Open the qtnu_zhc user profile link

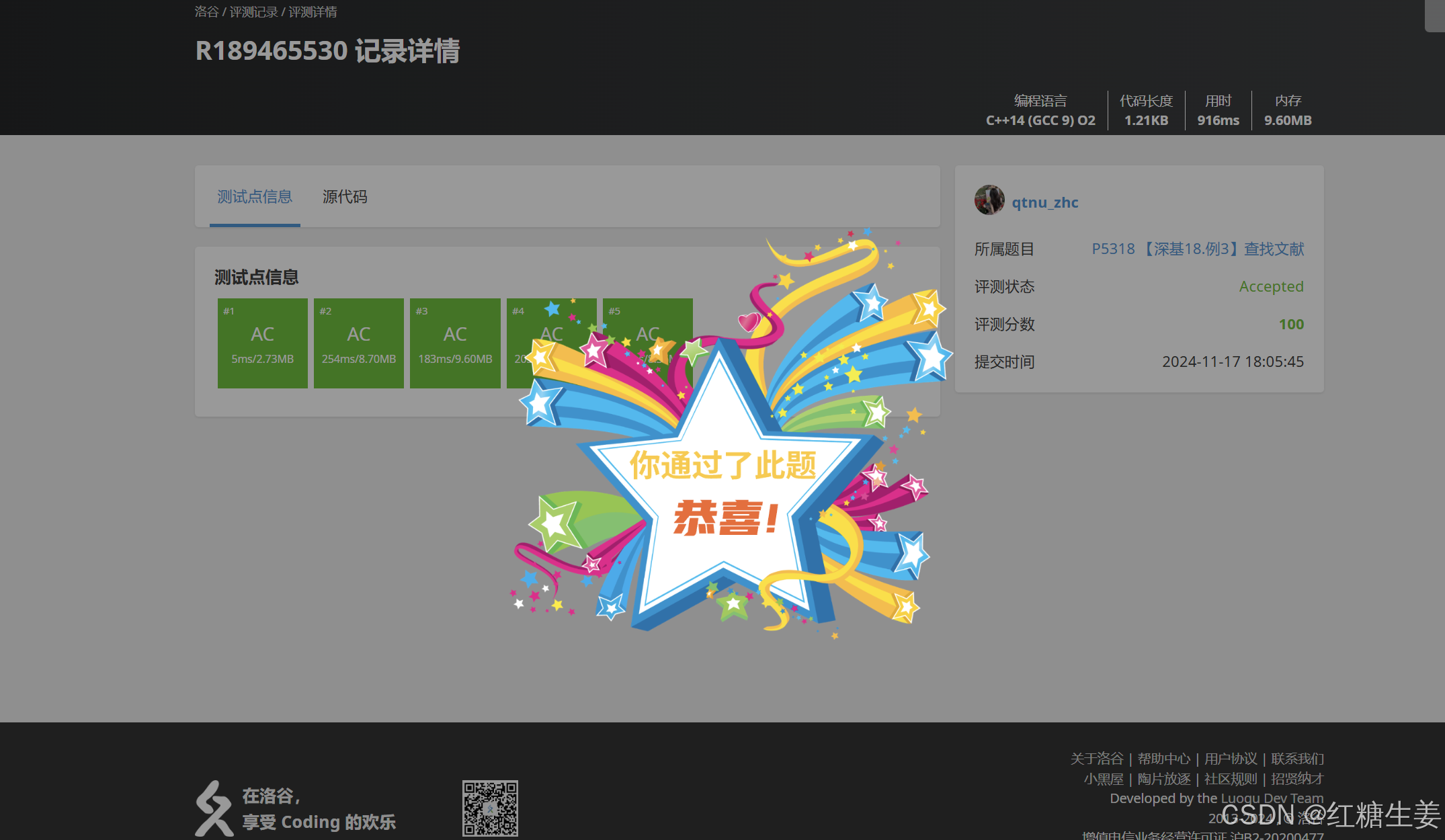pos(1045,202)
